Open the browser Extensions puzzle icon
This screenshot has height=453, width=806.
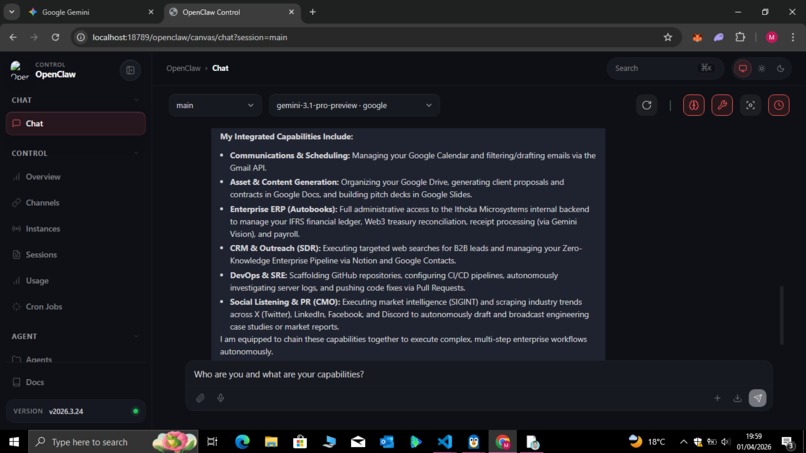click(740, 37)
